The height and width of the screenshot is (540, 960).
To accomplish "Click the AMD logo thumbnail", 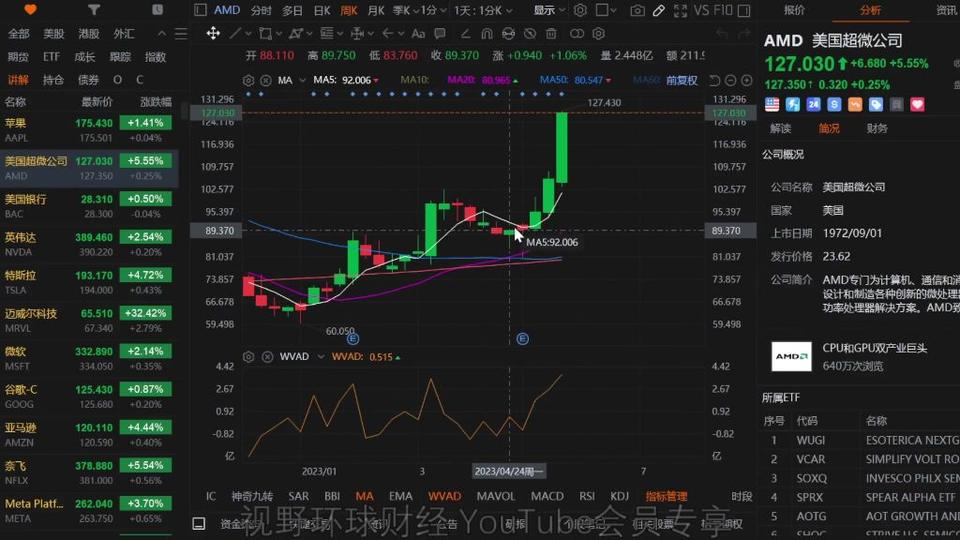I will click(791, 356).
